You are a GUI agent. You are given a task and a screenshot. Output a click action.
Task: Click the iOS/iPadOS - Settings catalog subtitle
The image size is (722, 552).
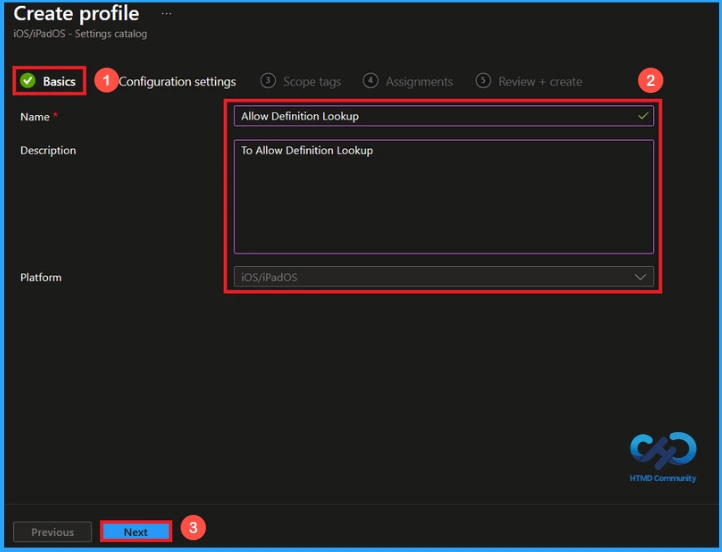80,34
